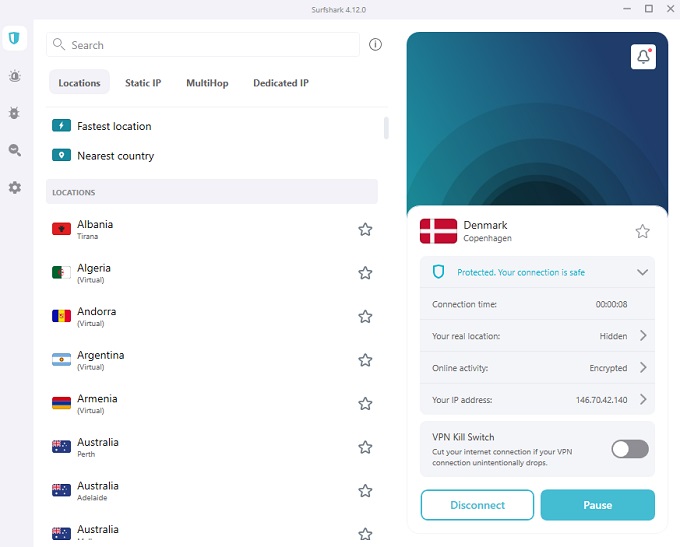Click the Australia Perth flag icon
Viewport: 680px width, 547px height.
(x=61, y=446)
